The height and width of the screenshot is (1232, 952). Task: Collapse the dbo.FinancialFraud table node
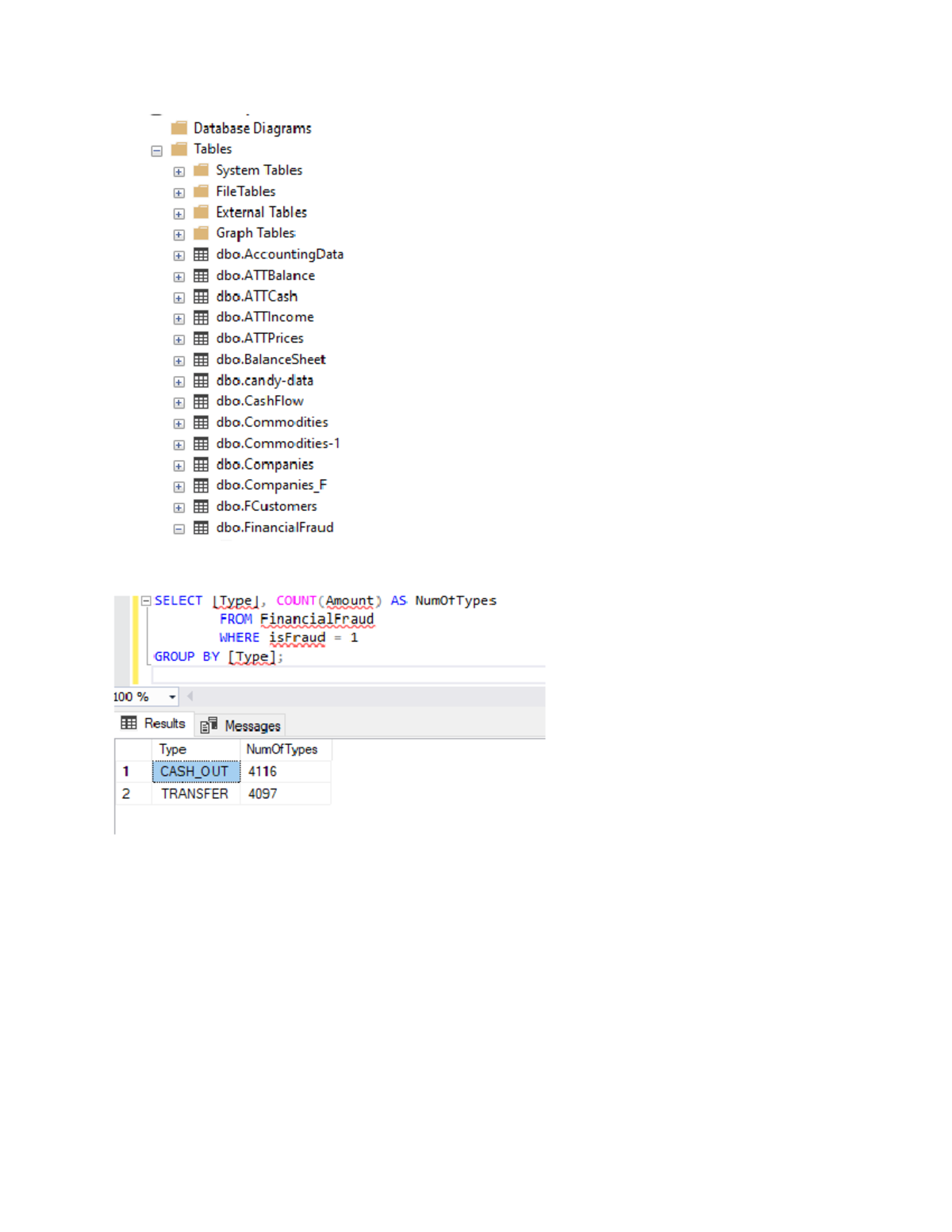click(179, 529)
